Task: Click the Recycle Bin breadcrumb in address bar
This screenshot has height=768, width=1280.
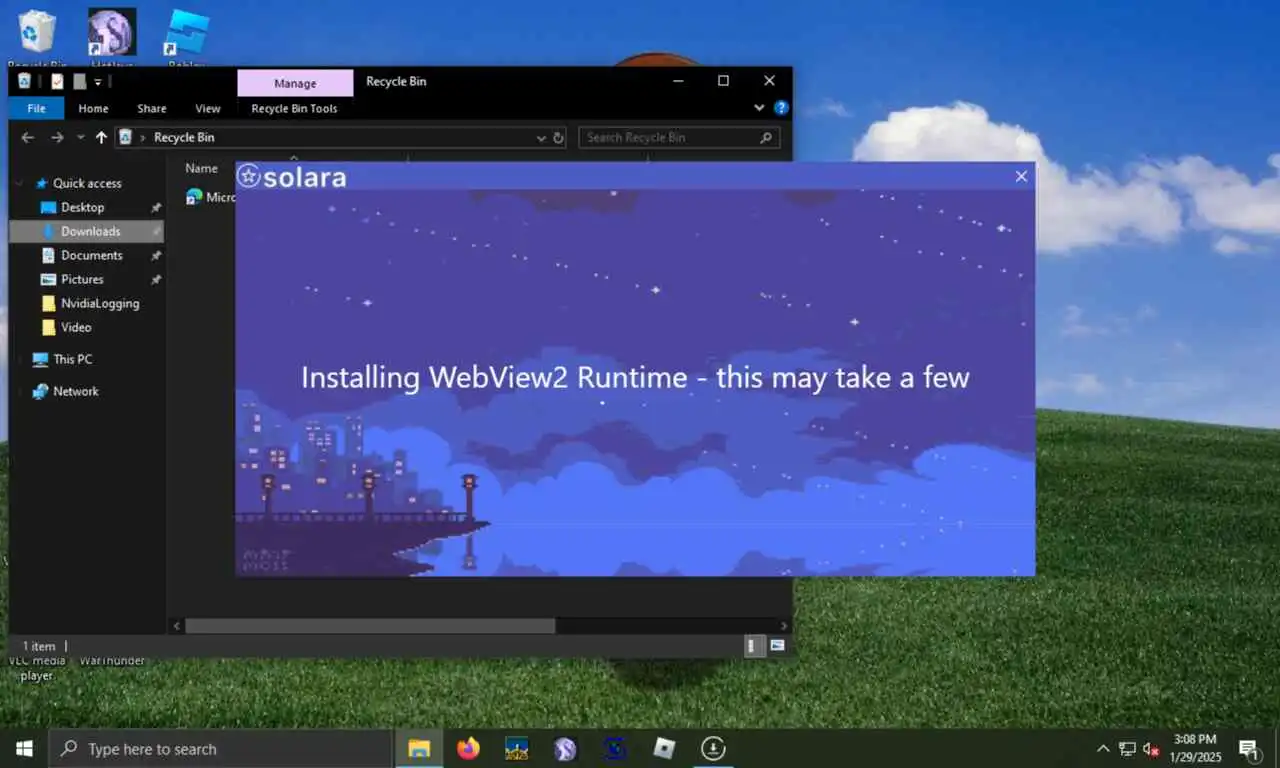Action: [x=184, y=138]
